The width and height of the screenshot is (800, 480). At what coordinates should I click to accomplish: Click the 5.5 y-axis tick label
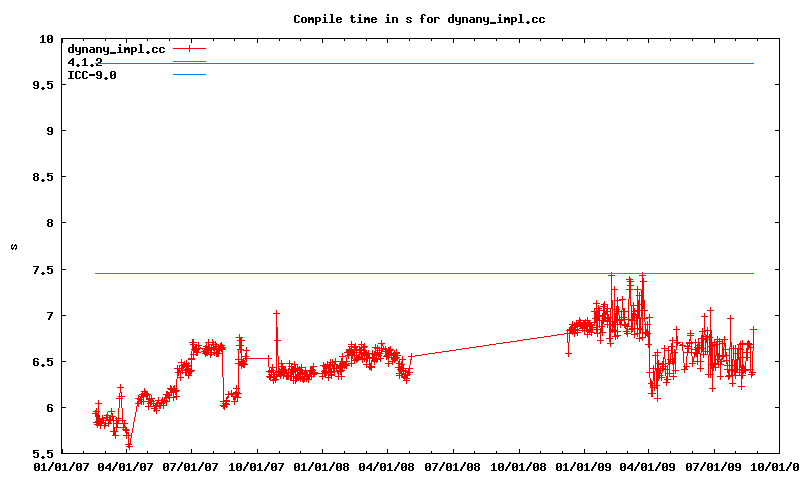pyautogui.click(x=43, y=453)
